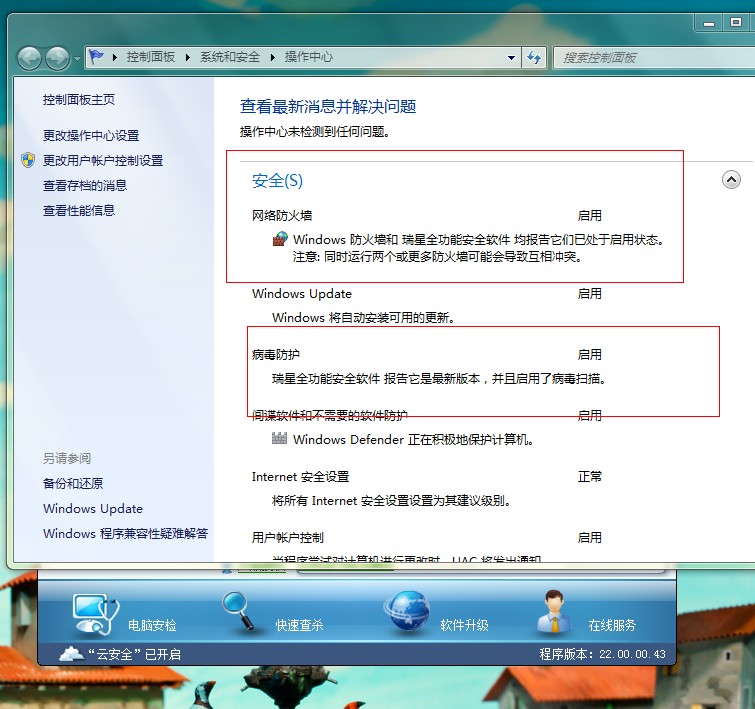Open 控制面板主页 link in sidebar
The width and height of the screenshot is (755, 709).
[x=79, y=100]
